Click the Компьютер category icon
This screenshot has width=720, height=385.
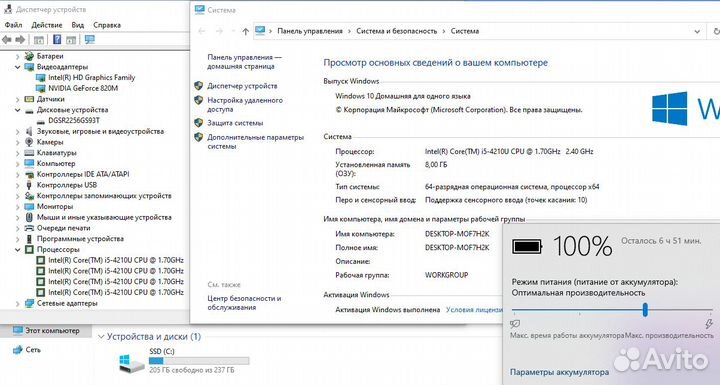(29, 164)
